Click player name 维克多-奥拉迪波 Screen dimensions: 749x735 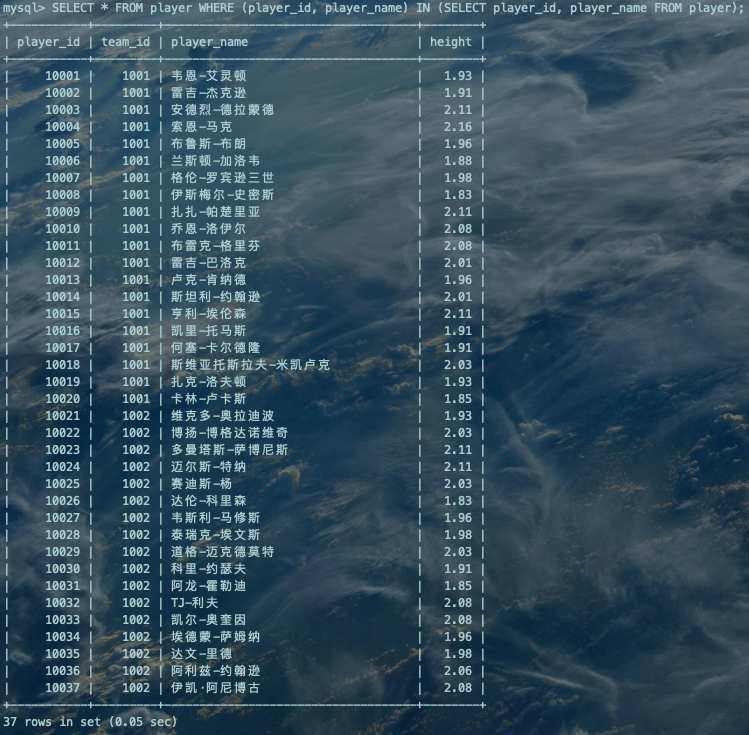(x=223, y=415)
